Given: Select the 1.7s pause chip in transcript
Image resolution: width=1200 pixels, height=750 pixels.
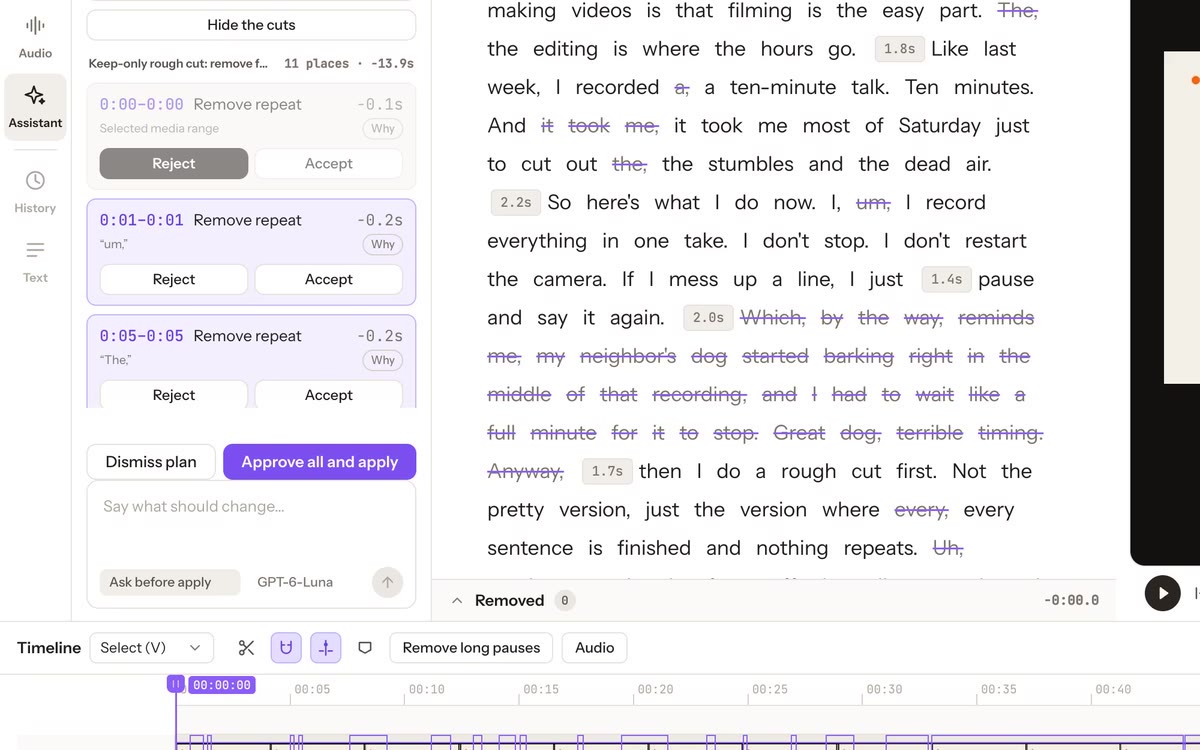Looking at the screenshot, I should (x=607, y=472).
